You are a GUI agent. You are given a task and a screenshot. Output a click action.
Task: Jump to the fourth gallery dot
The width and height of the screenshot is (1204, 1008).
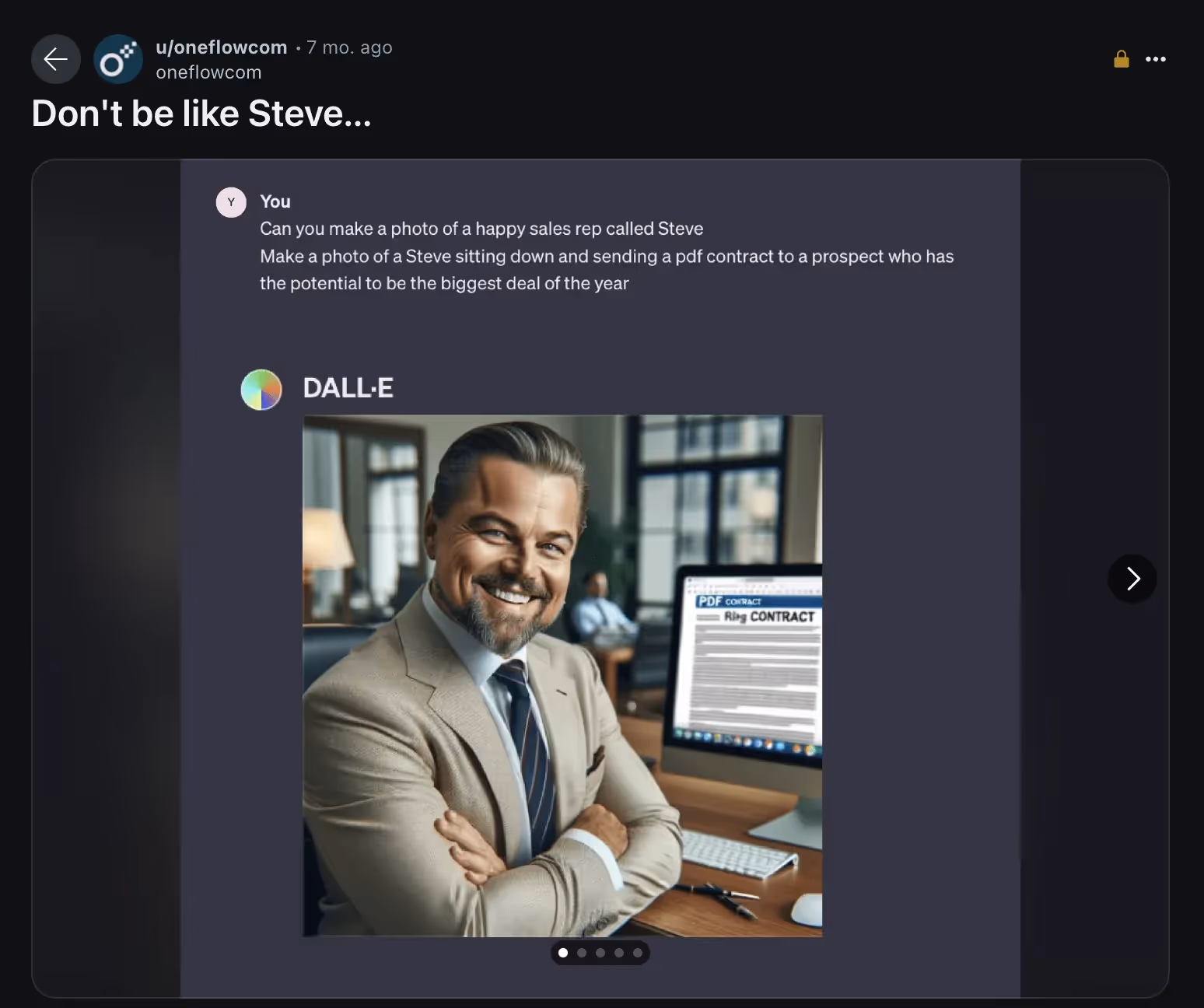619,953
